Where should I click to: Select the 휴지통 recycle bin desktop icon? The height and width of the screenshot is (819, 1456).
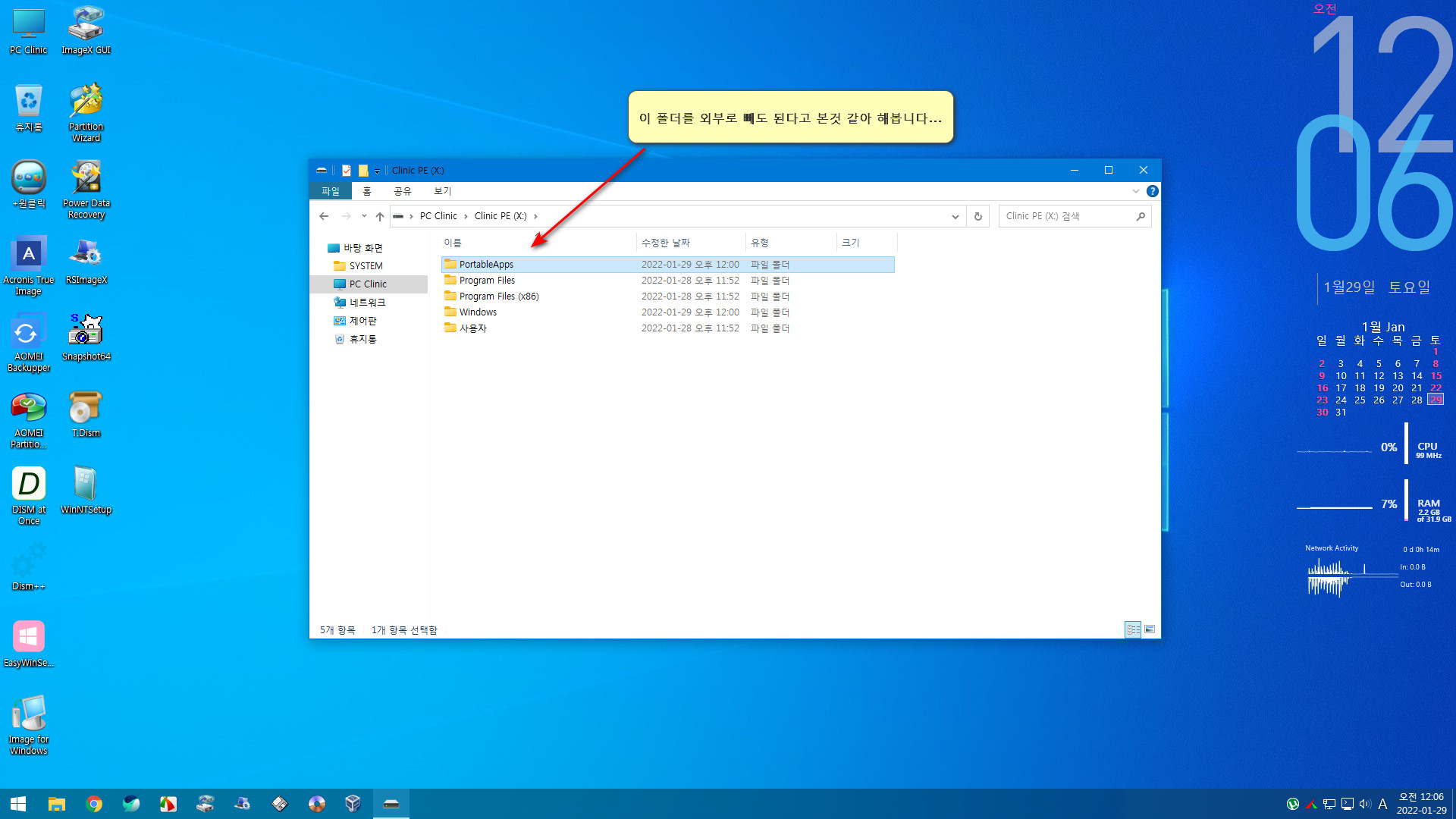click(28, 108)
